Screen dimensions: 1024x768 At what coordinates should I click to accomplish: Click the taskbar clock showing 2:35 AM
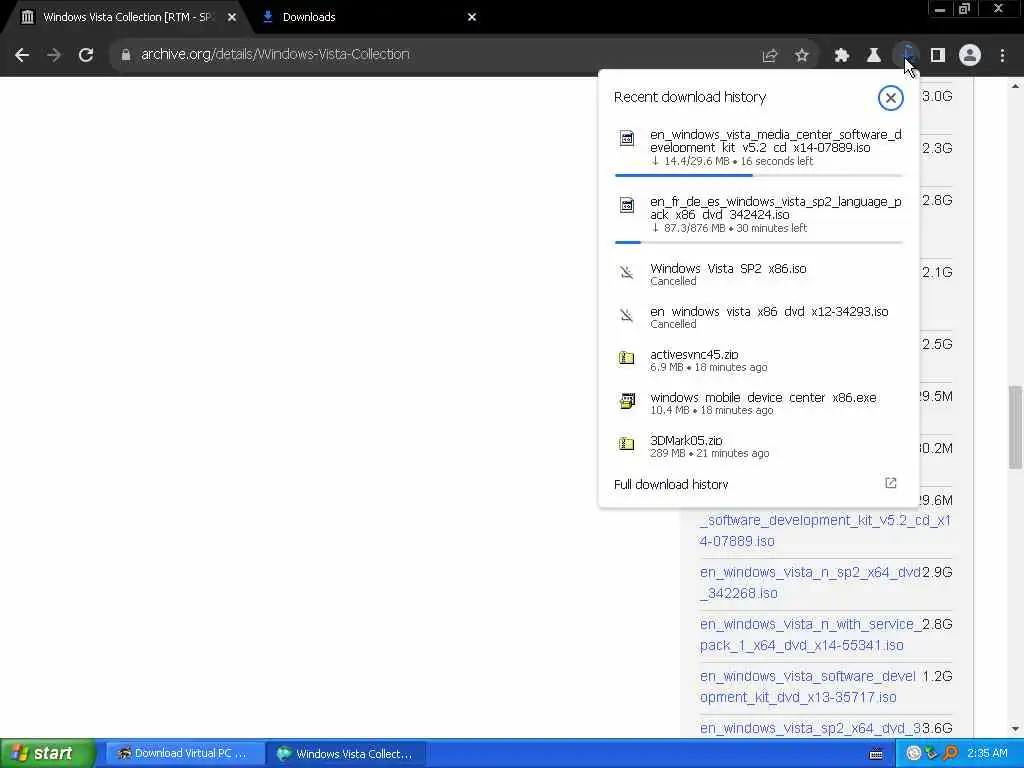pos(987,753)
